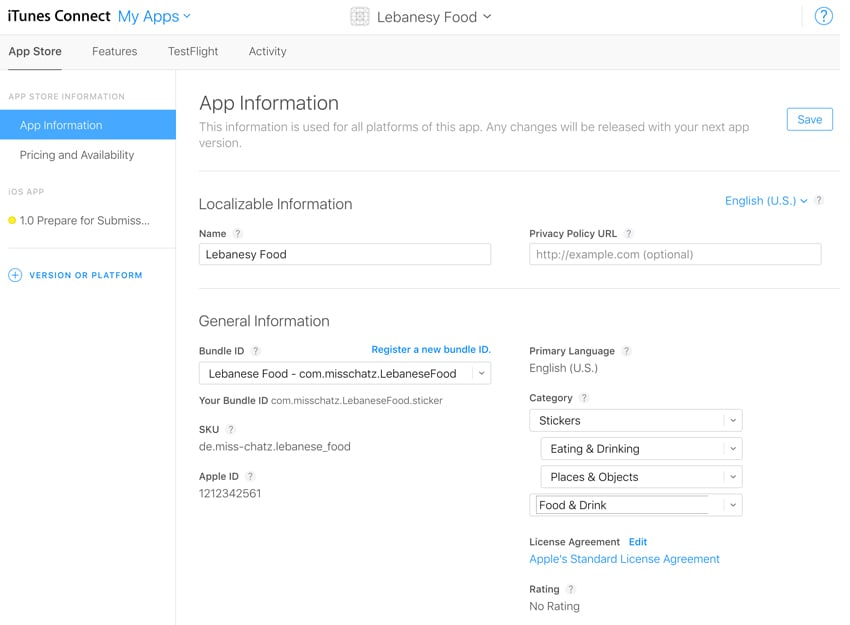850x625 pixels.
Task: Click the English (U.S.) primary language value
Action: (x=563, y=368)
